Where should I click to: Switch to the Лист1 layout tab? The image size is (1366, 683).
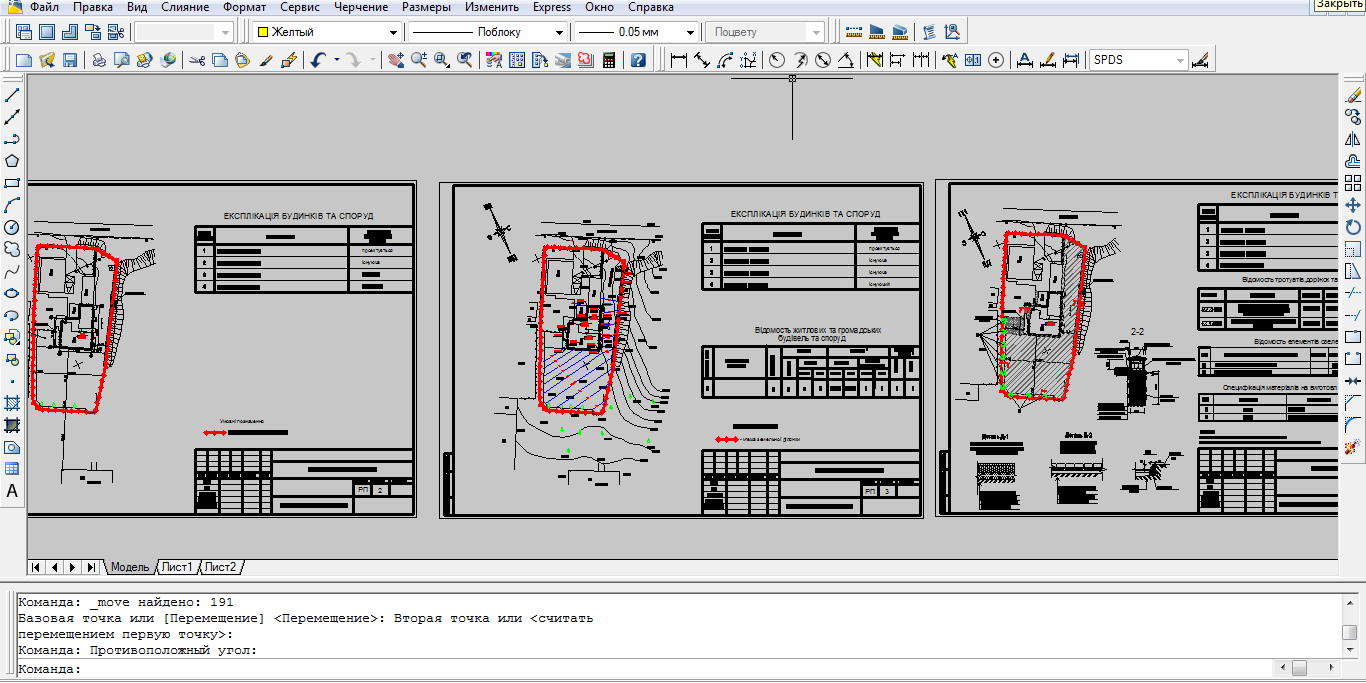[177, 567]
